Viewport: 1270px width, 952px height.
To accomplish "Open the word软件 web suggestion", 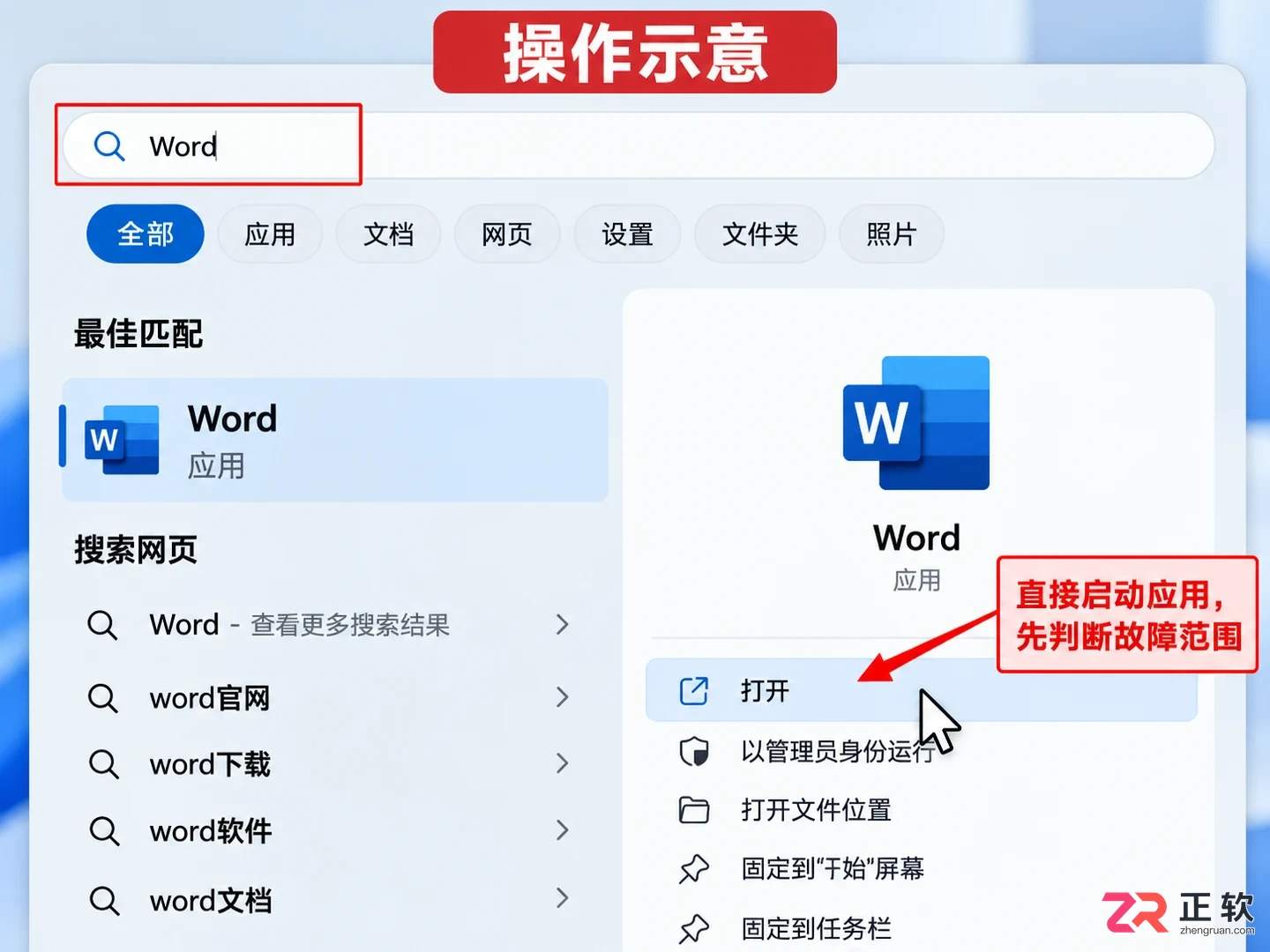I will (x=331, y=831).
